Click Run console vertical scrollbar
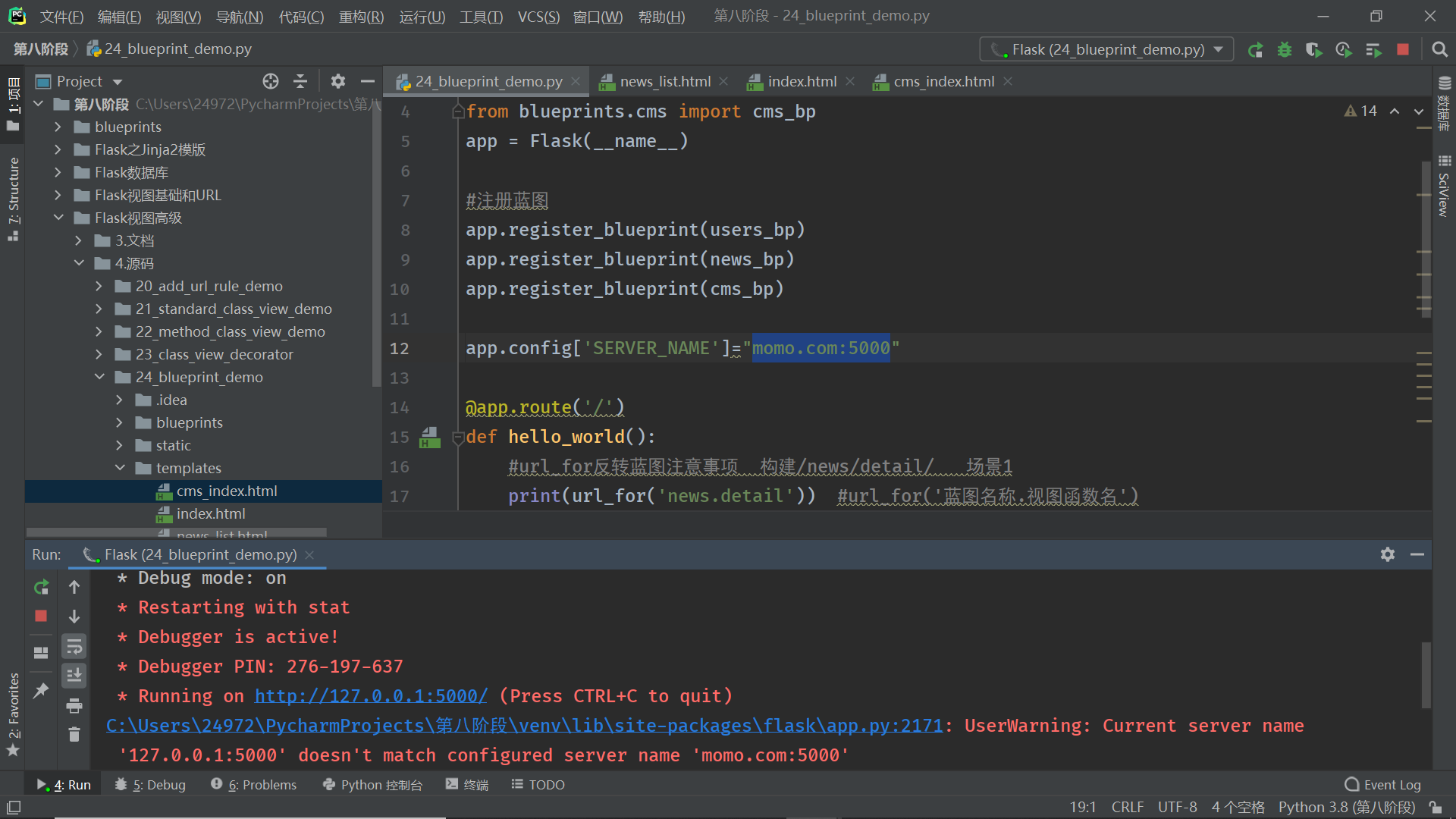Viewport: 1456px width, 819px height. [1426, 675]
